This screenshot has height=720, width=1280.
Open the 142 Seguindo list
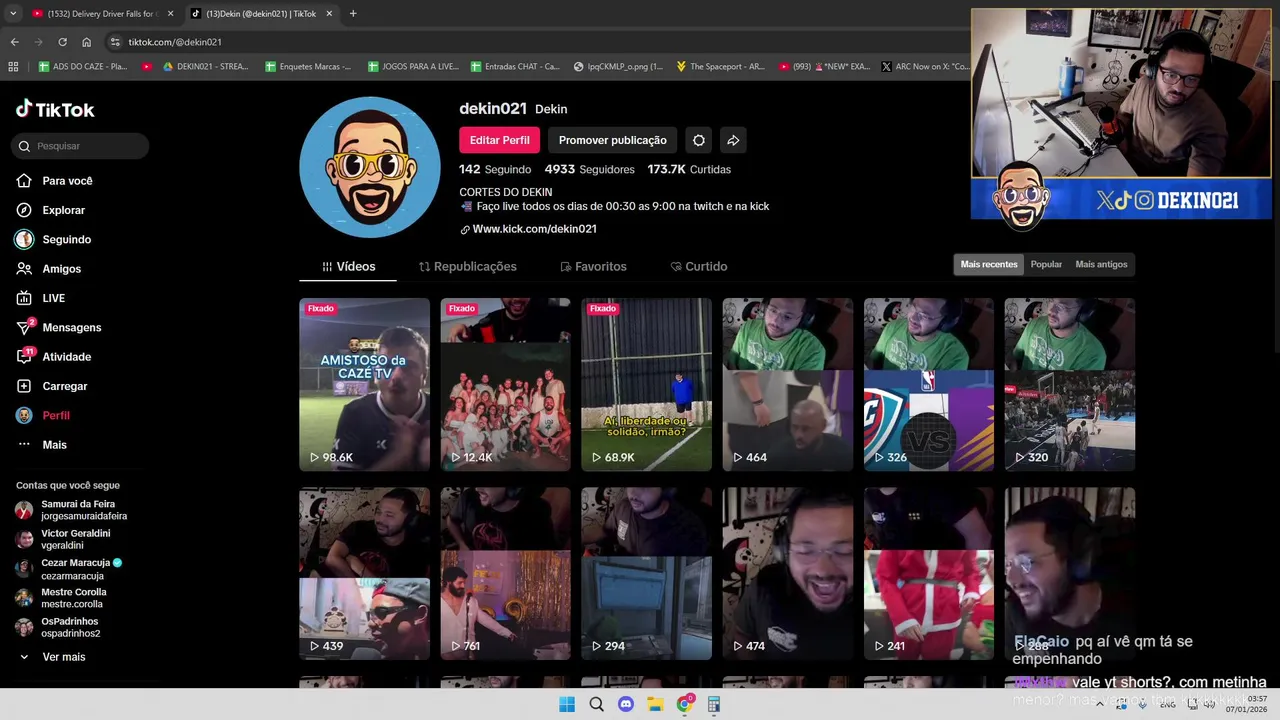coord(495,169)
